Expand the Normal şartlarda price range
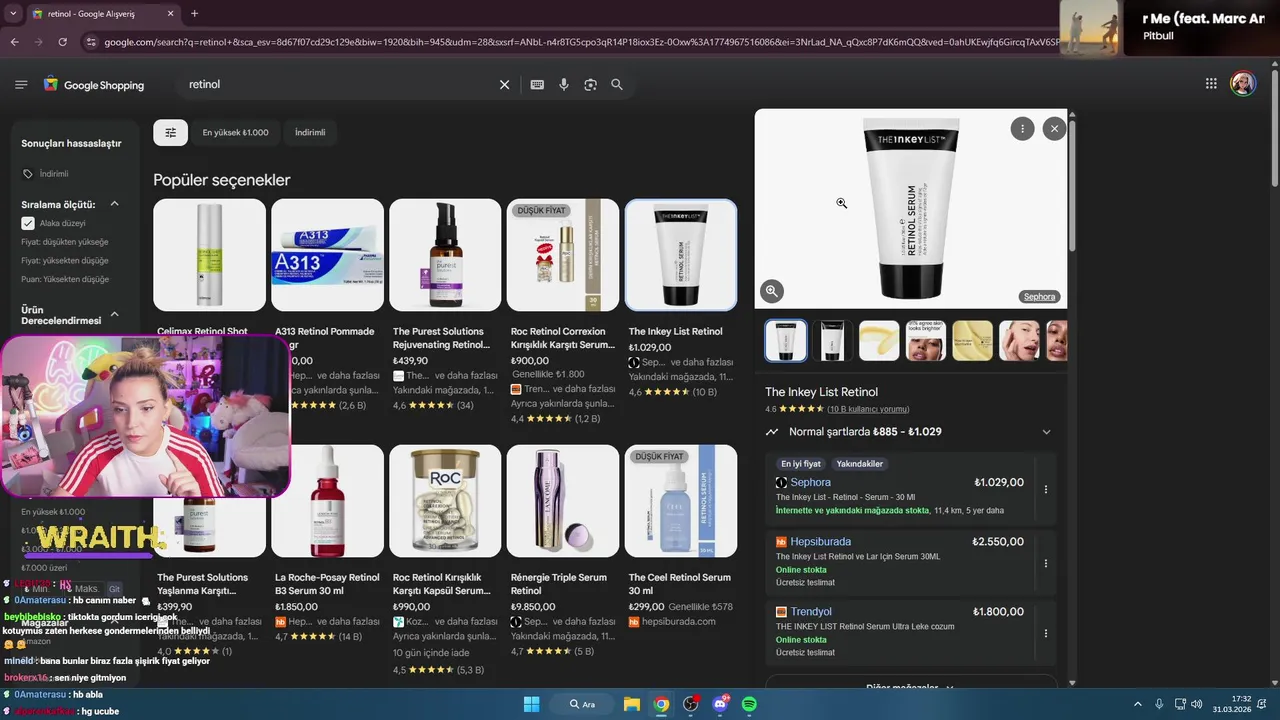The height and width of the screenshot is (720, 1280). pos(1046,432)
